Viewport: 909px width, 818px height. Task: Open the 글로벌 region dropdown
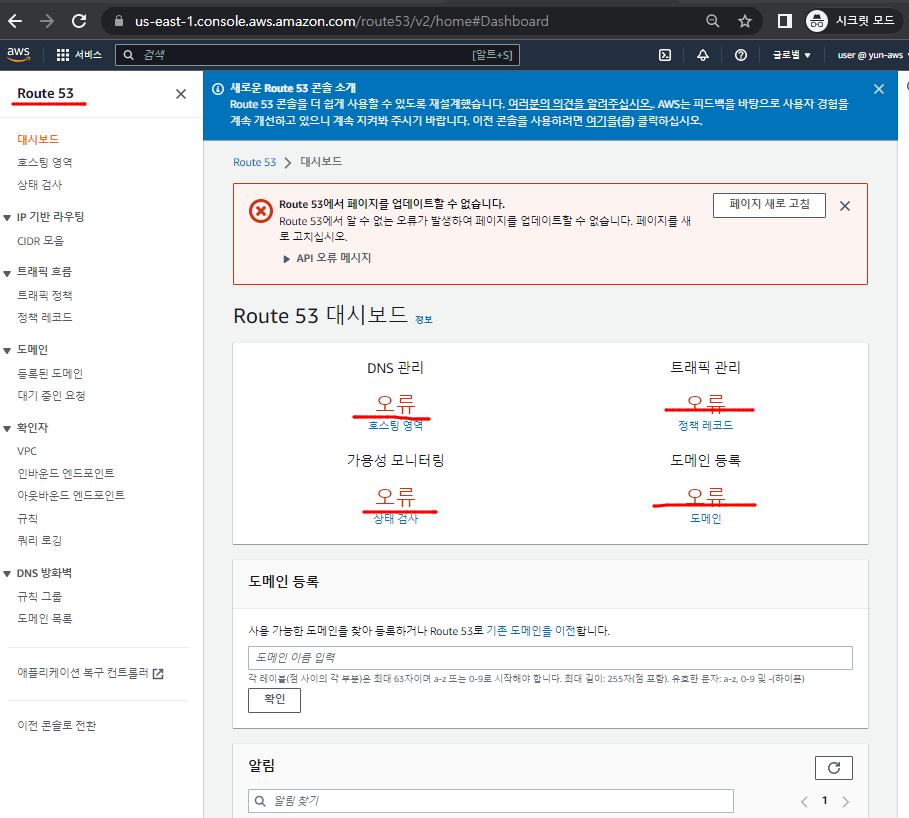(x=791, y=55)
